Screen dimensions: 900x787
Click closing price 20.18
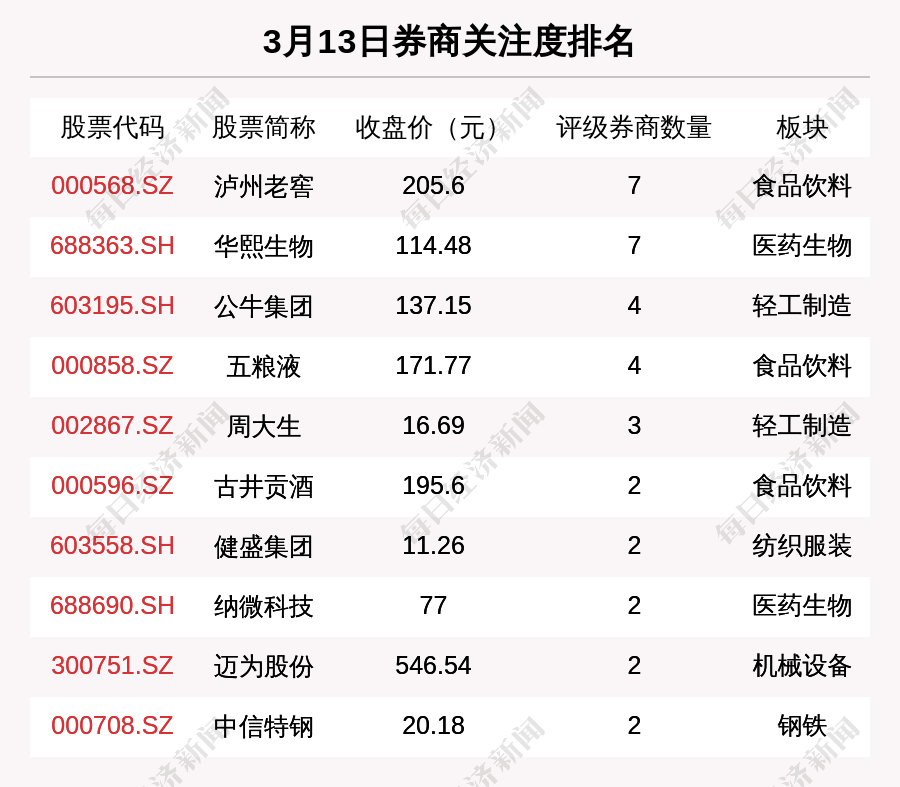click(x=433, y=726)
